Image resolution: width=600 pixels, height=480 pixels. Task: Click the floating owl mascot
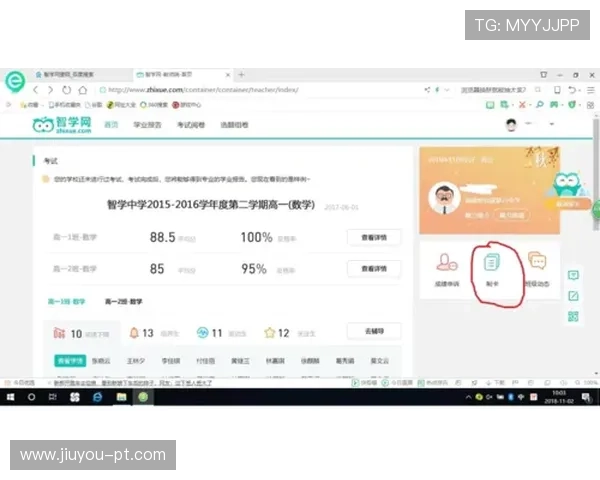(568, 184)
